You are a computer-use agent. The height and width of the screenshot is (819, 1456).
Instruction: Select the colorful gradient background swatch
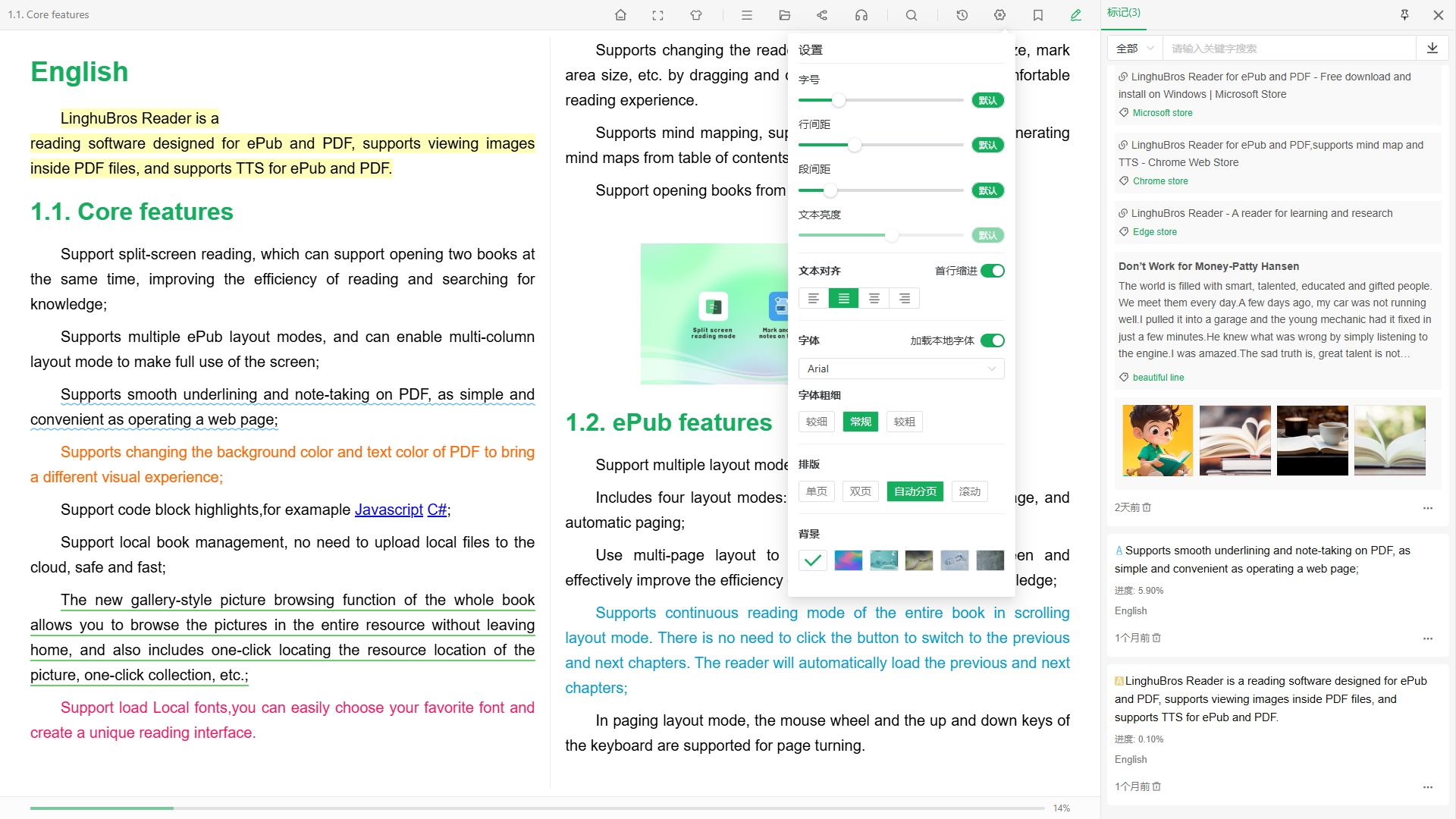point(849,560)
